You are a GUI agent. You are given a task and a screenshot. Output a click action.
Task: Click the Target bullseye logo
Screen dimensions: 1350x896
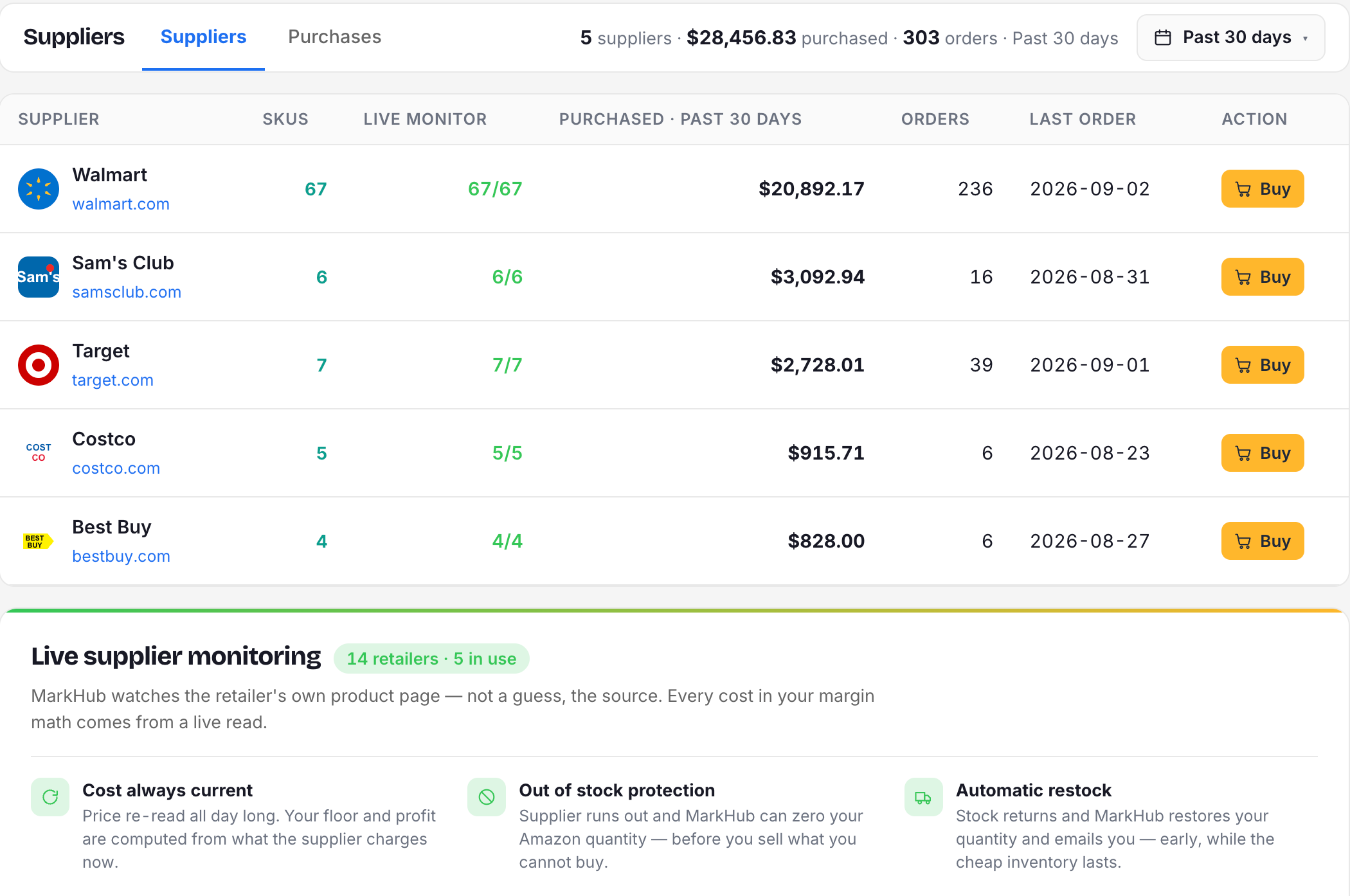(38, 365)
